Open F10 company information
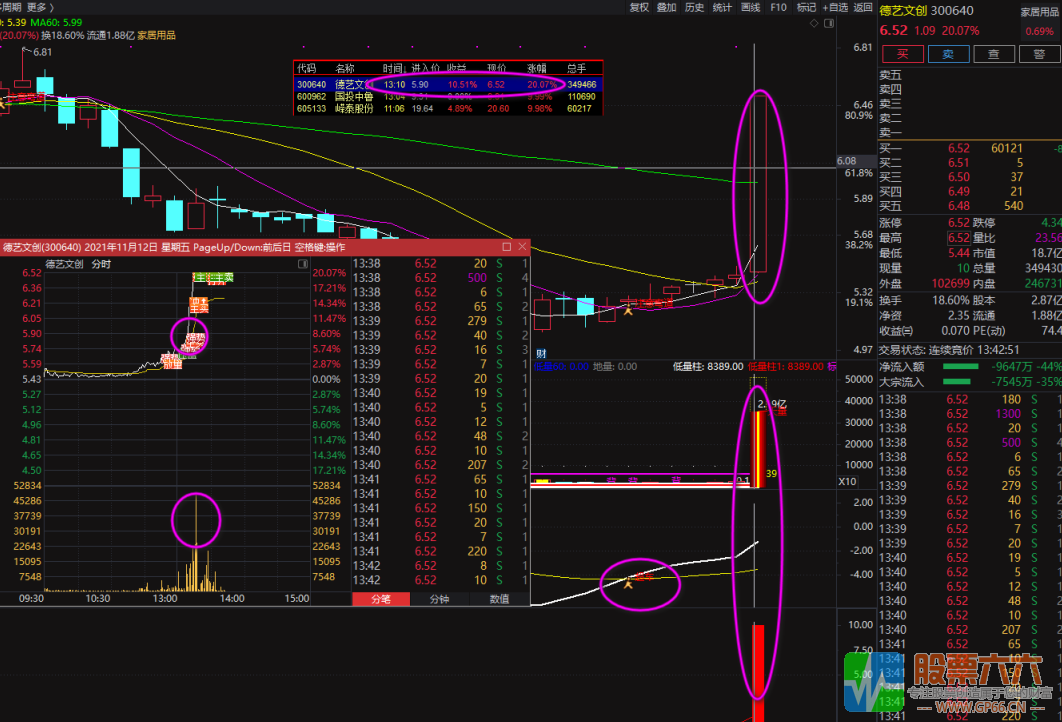Viewport: 1062px width, 722px height. click(778, 7)
